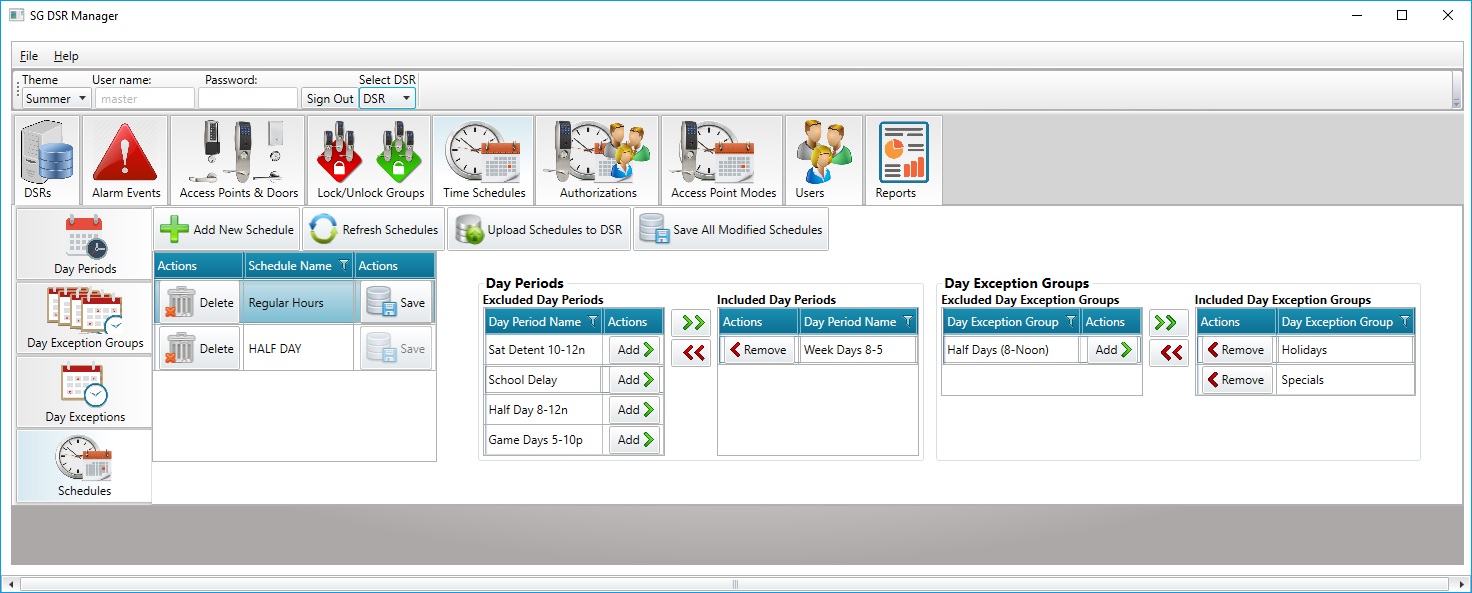The image size is (1472, 593).
Task: Open Users module
Action: coord(824,160)
